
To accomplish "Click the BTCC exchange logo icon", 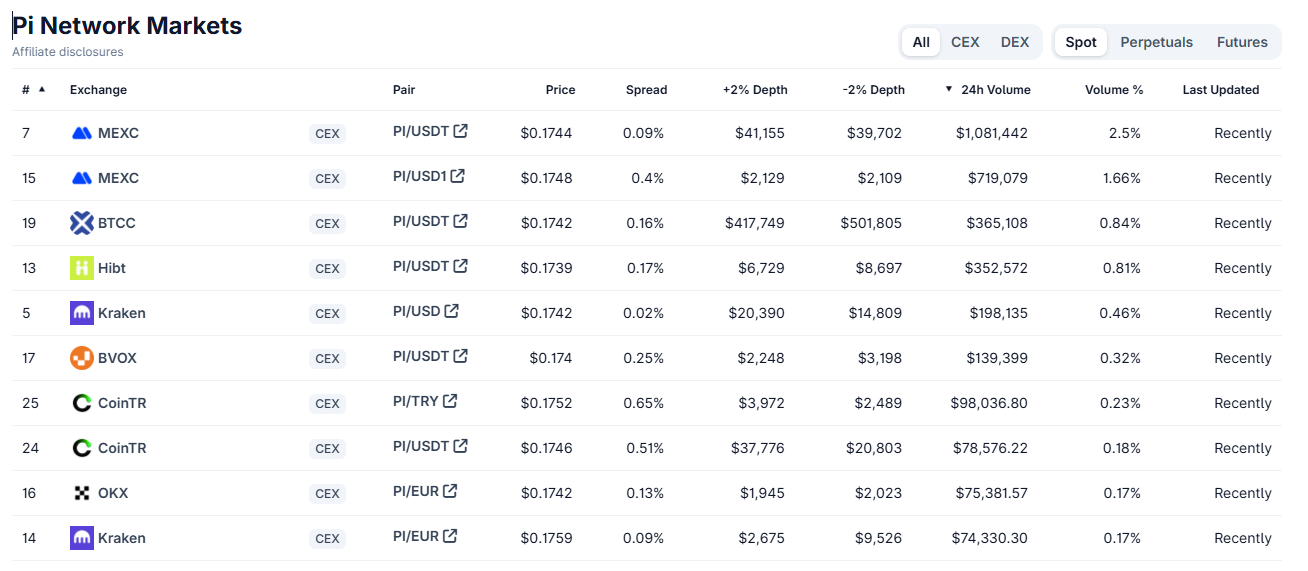I will pyautogui.click(x=82, y=223).
